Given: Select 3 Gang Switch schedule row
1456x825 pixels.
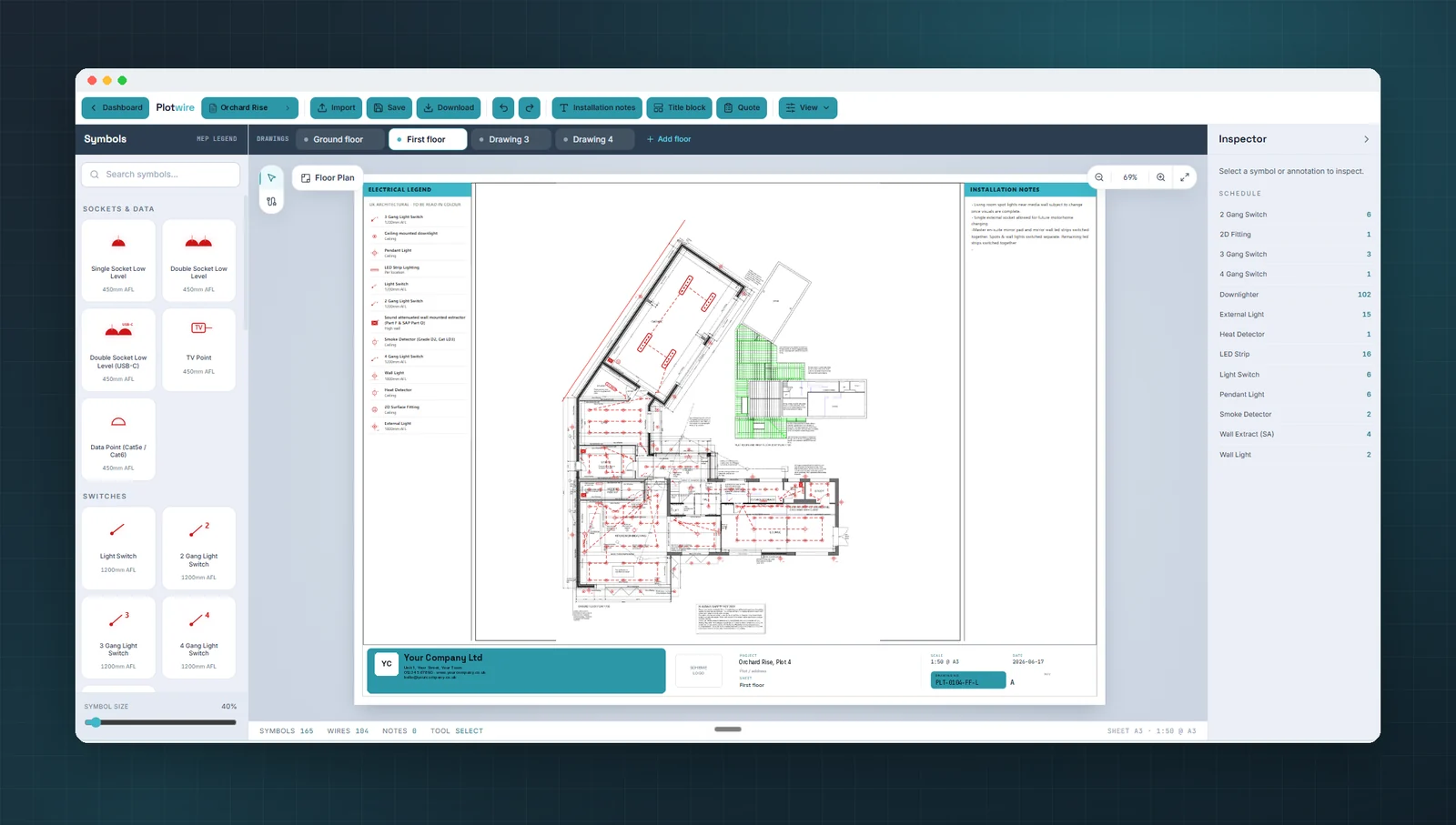Looking at the screenshot, I should coord(1295,255).
